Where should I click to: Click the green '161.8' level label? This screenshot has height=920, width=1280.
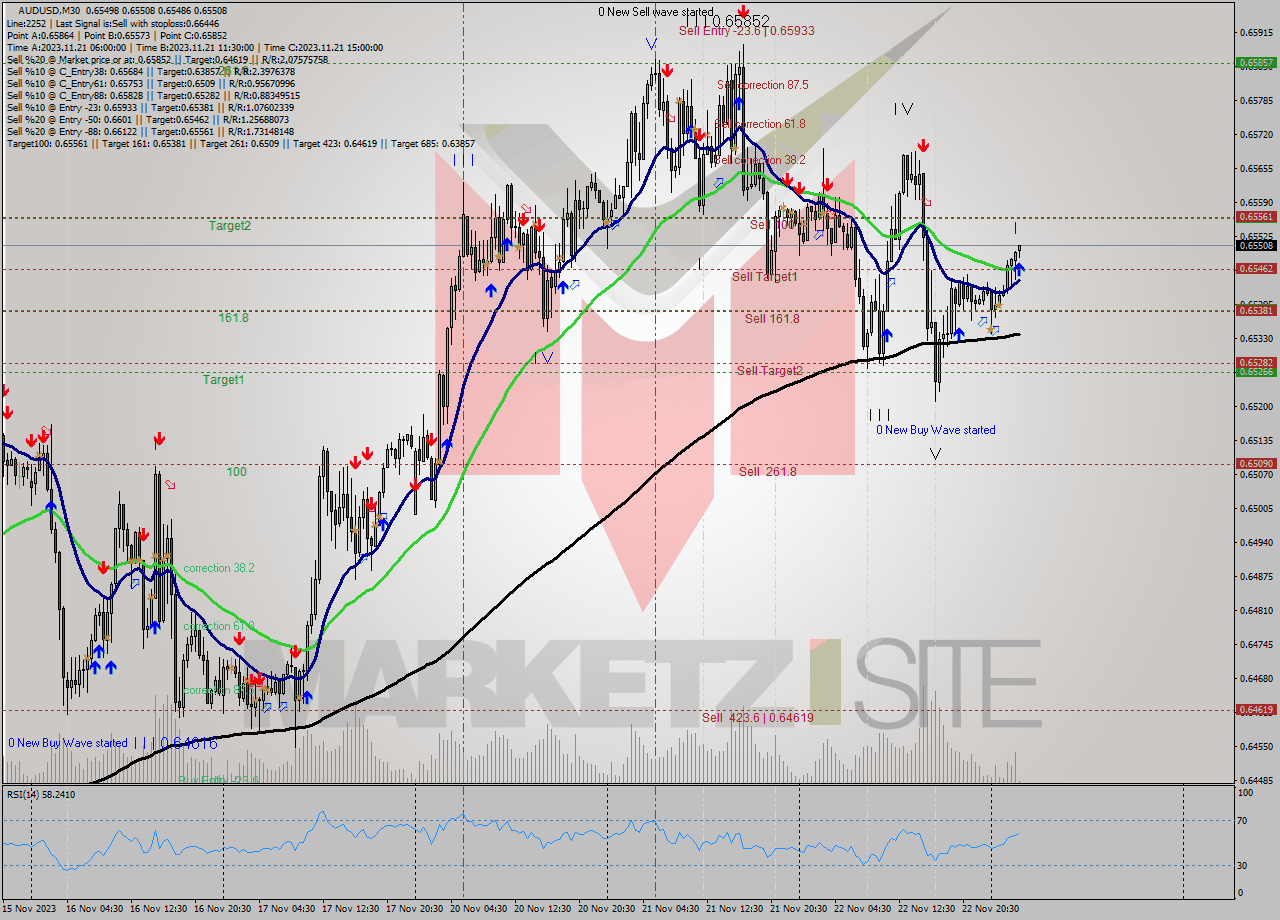233,318
